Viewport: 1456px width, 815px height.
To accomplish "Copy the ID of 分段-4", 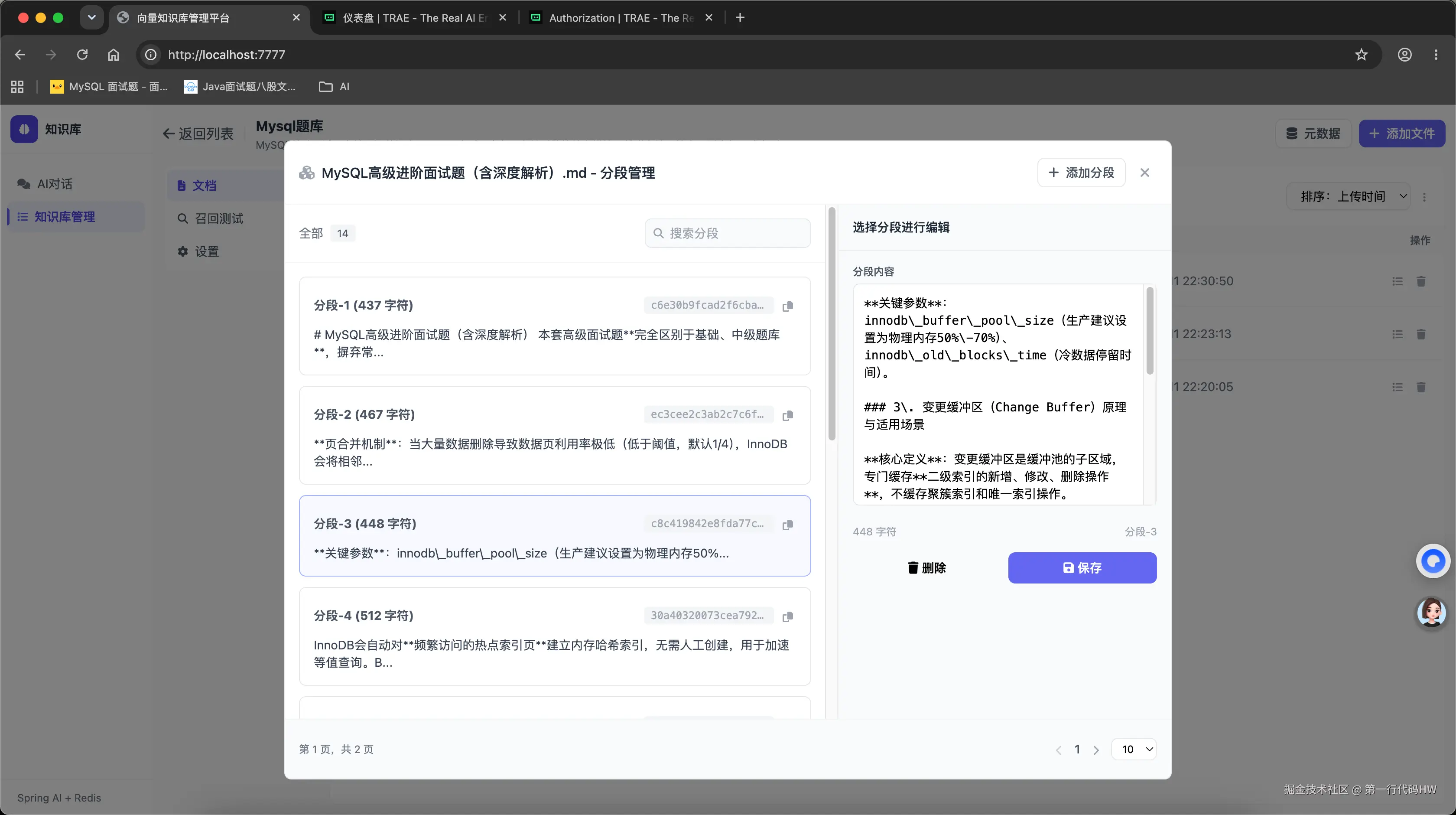I will tap(787, 616).
